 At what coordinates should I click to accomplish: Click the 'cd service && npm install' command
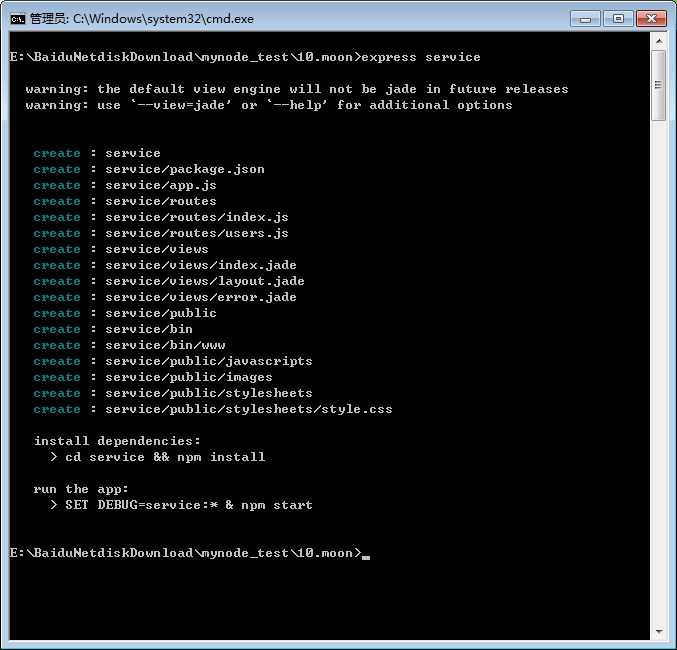point(165,457)
